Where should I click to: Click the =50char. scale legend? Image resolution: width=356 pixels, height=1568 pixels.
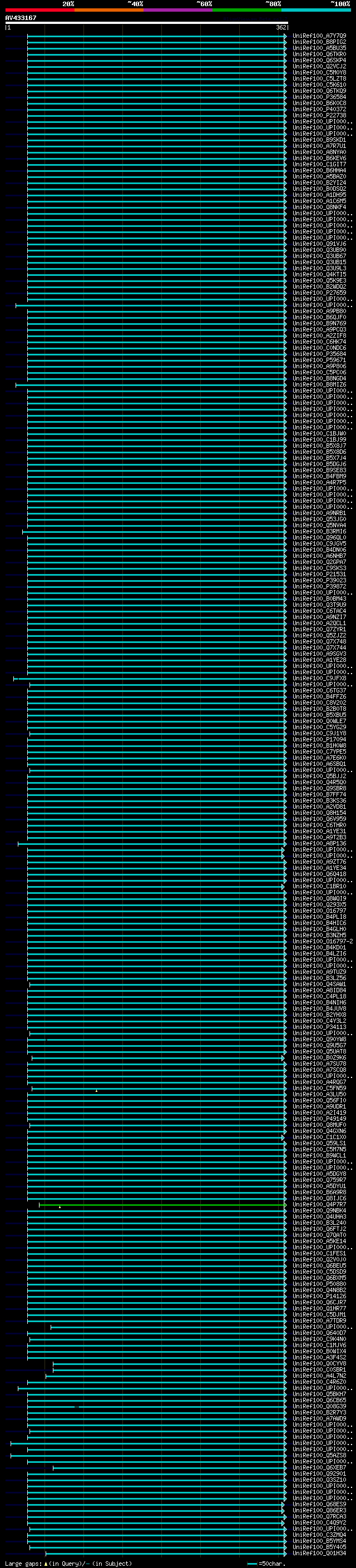click(266, 1564)
